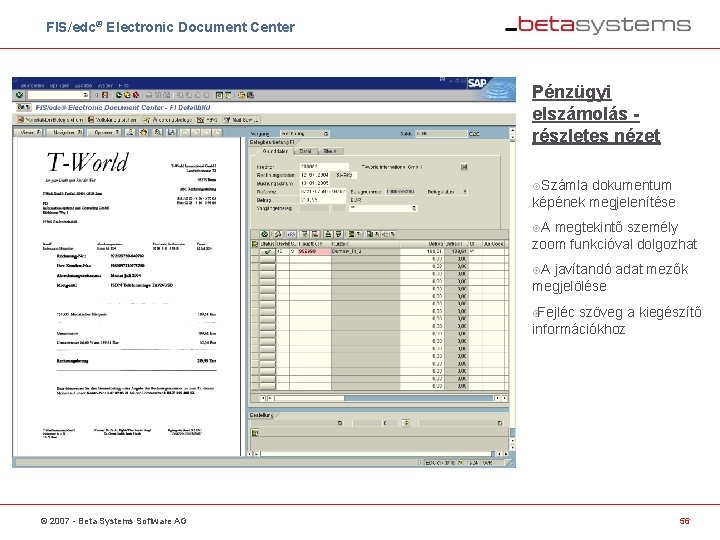Switch to the Detail tab
The width and height of the screenshot is (720, 540).
pyautogui.click(x=305, y=151)
